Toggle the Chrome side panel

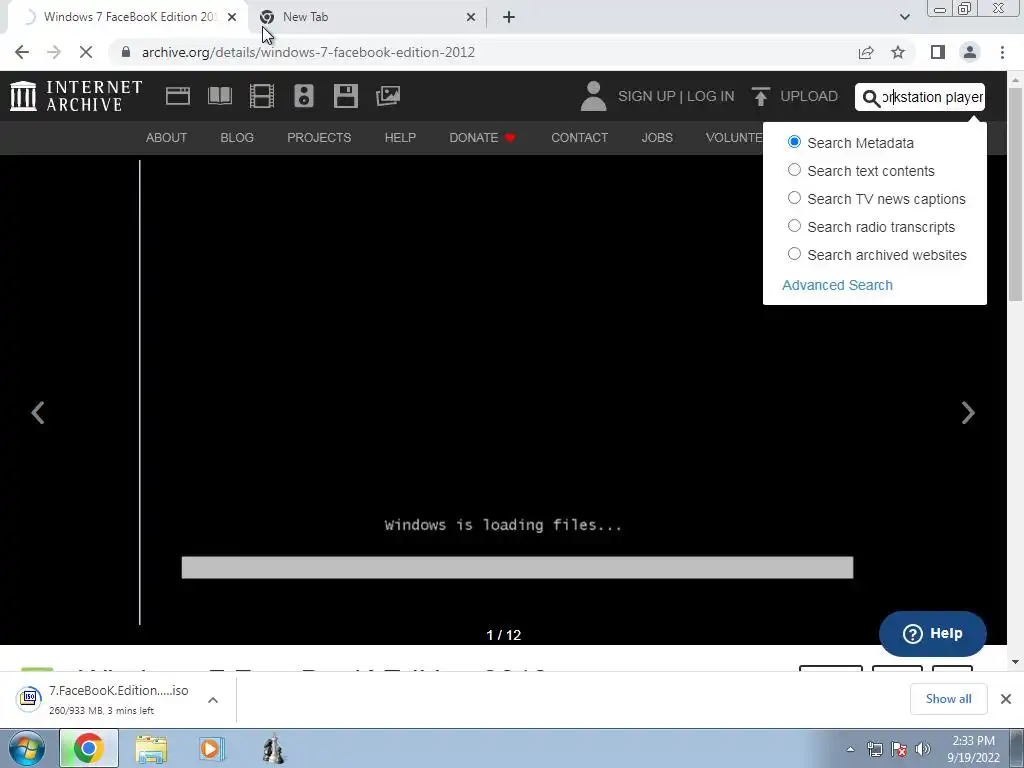pyautogui.click(x=938, y=52)
